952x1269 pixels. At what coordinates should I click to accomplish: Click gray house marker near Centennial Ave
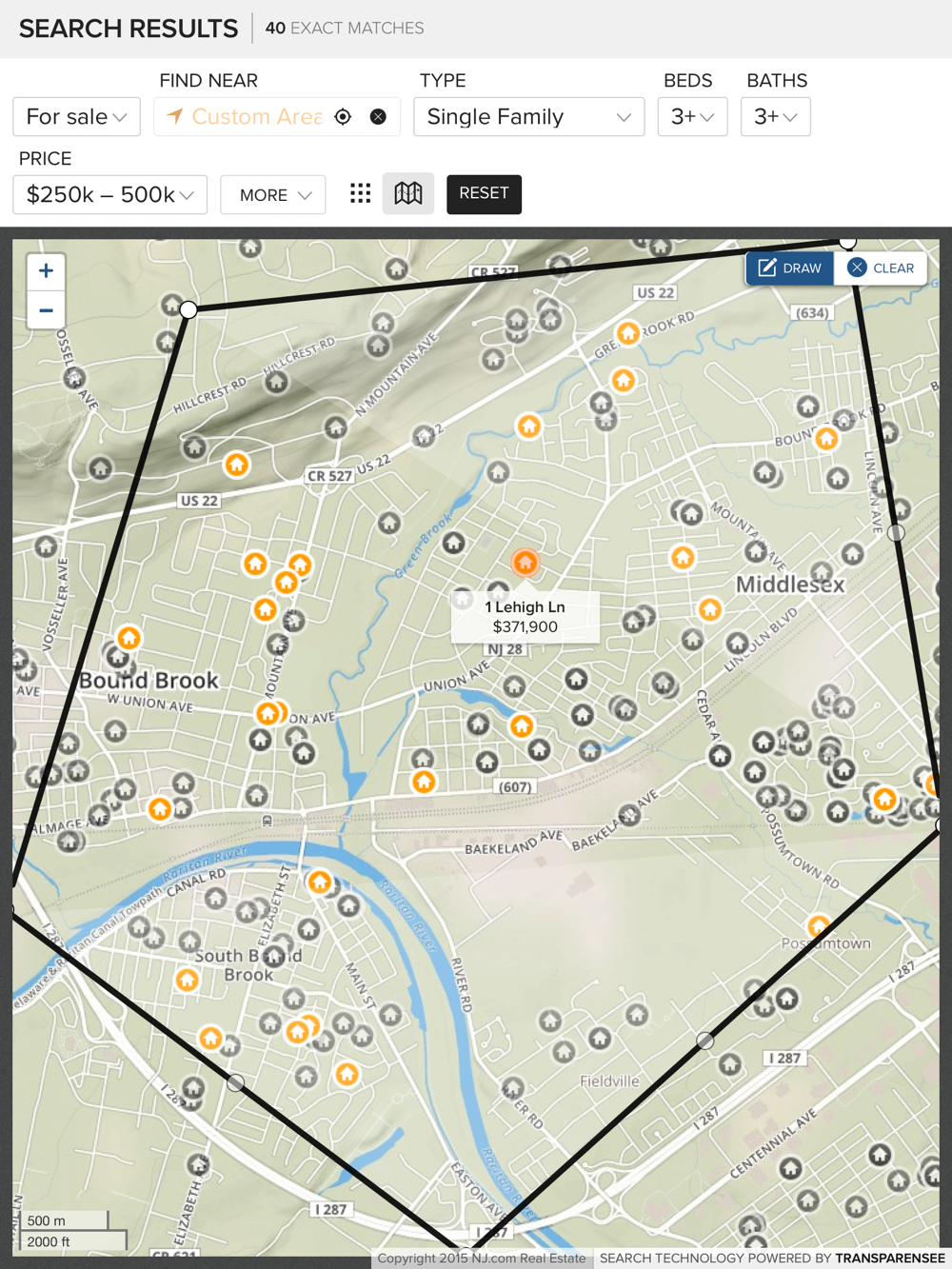coord(791,1168)
